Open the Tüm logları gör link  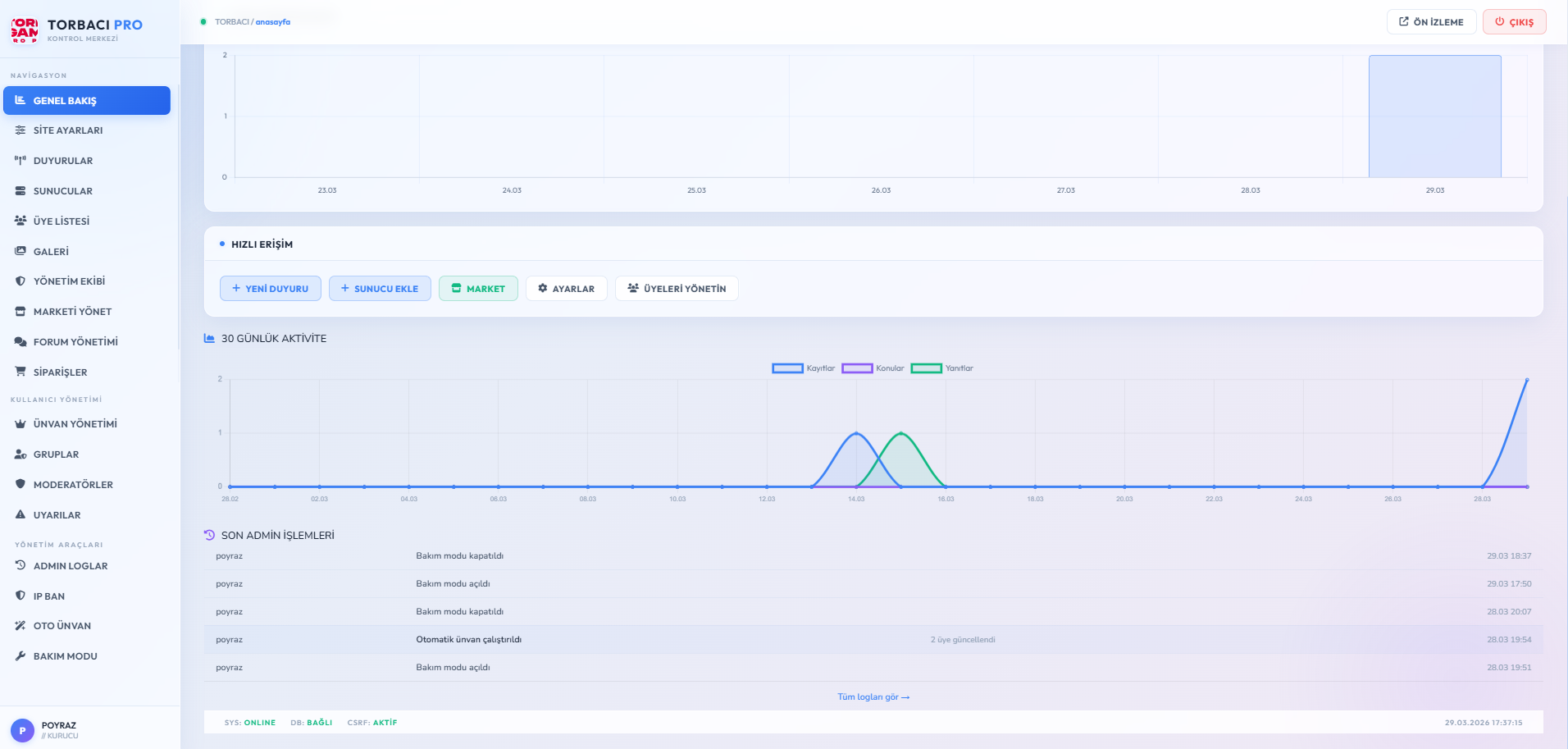873,697
